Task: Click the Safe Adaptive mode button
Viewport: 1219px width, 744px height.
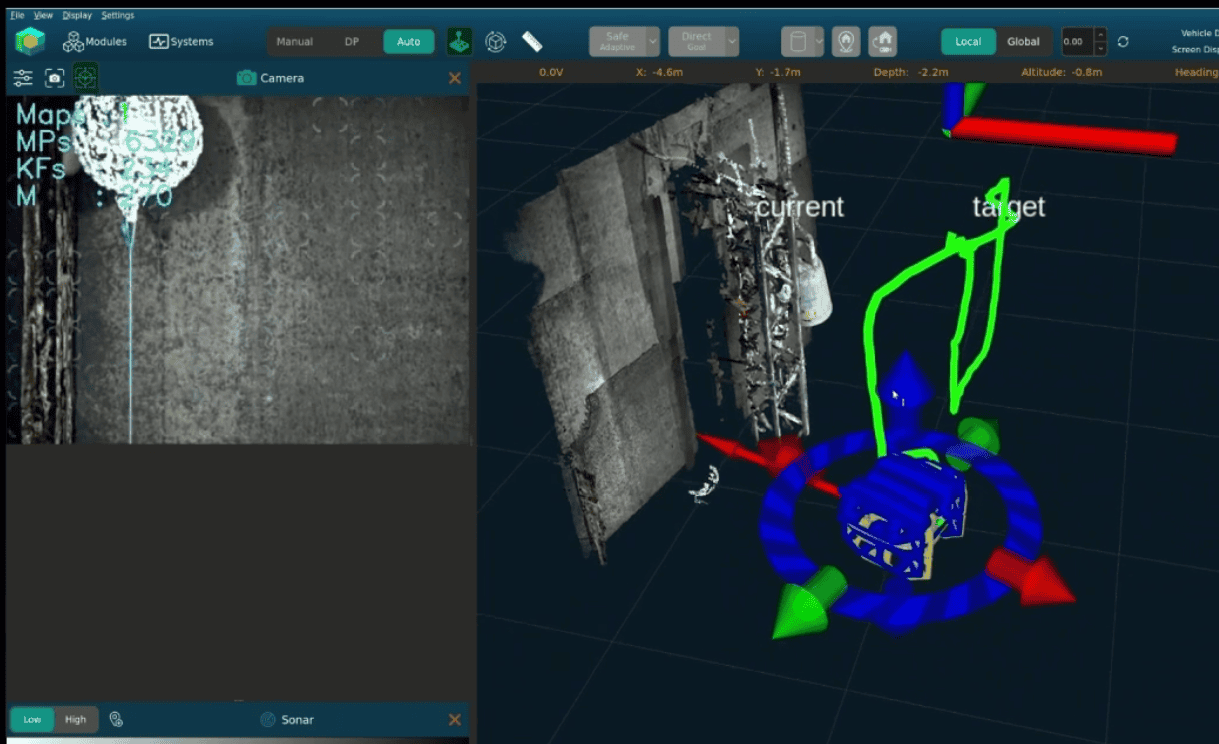Action: pyautogui.click(x=617, y=42)
